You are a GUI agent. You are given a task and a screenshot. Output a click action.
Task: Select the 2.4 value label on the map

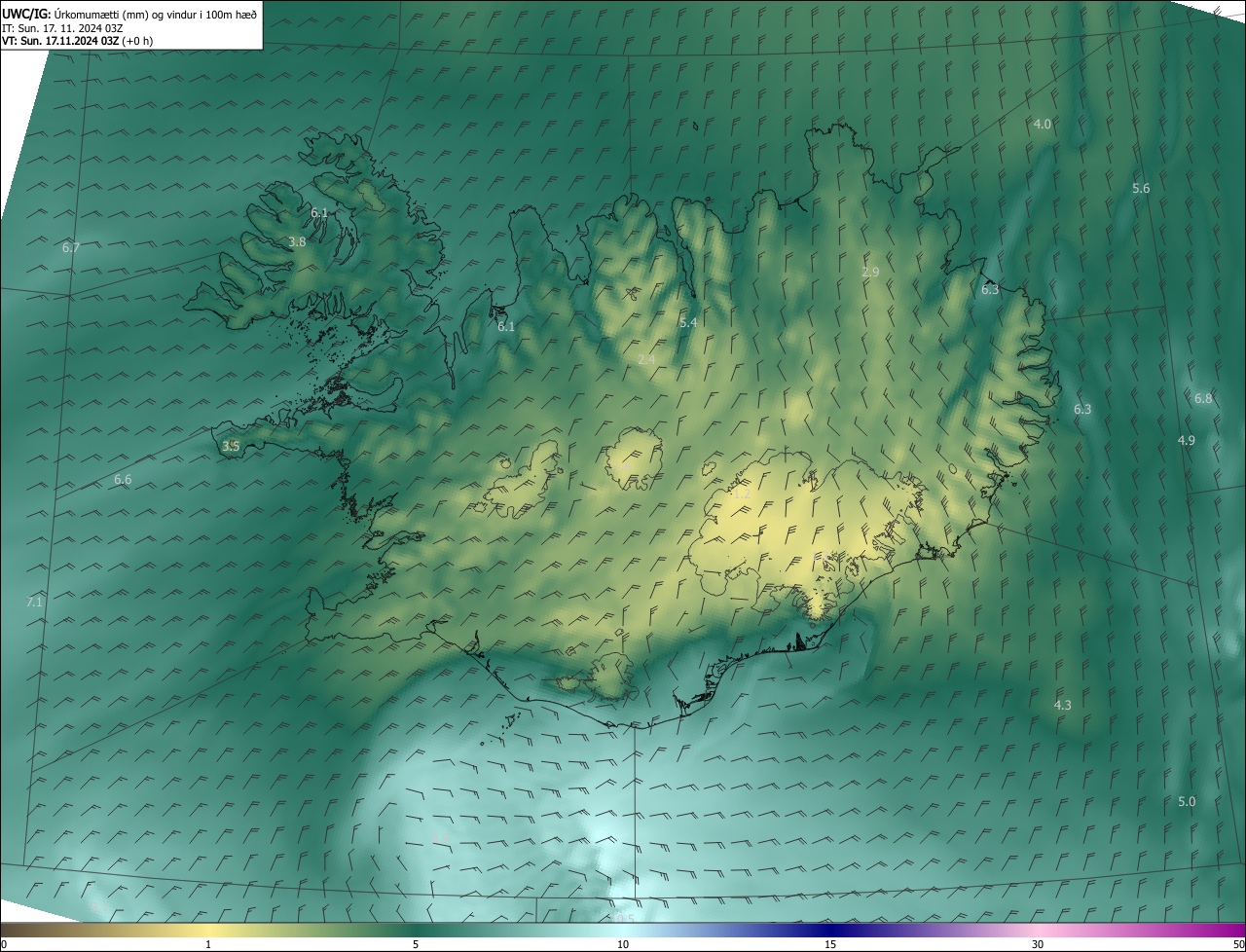[646, 359]
